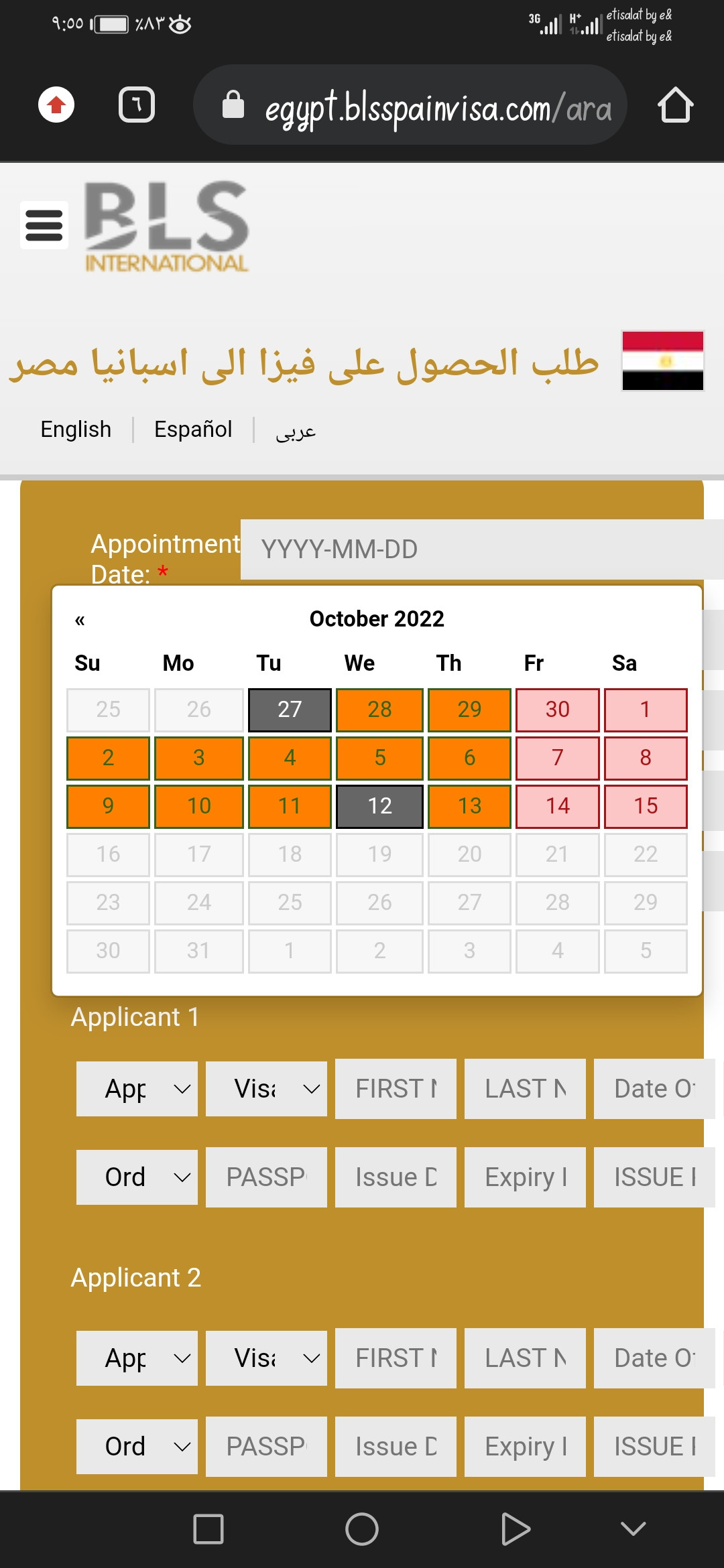Open the hamburger menu icon

pyautogui.click(x=44, y=225)
